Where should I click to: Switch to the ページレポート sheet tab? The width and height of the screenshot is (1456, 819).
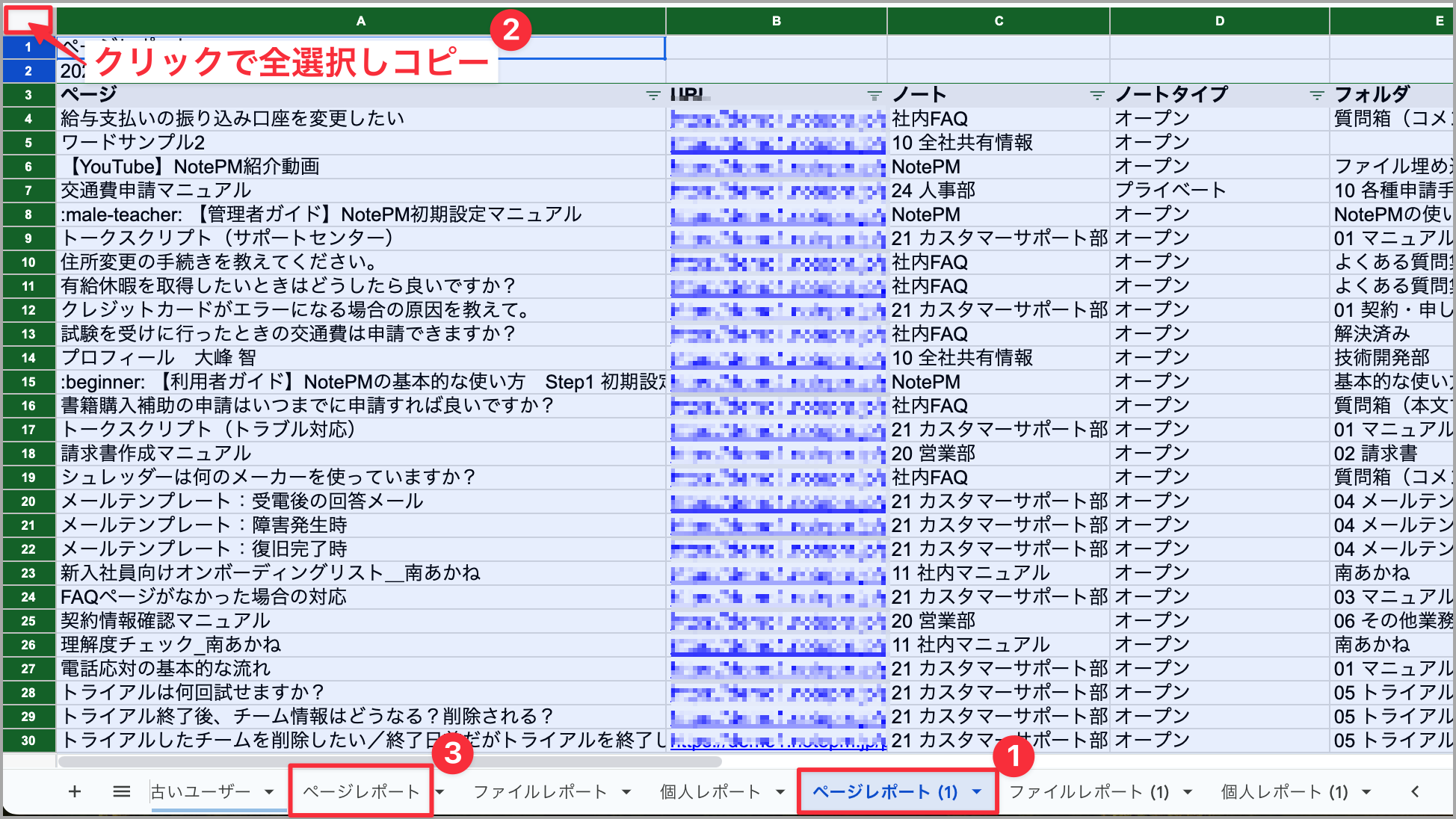[x=361, y=792]
